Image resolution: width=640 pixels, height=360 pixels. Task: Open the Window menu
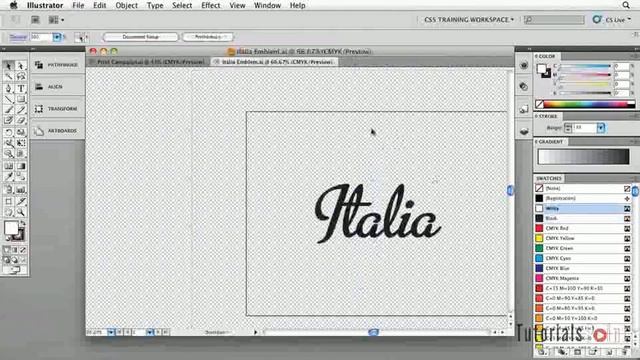click(267, 5)
